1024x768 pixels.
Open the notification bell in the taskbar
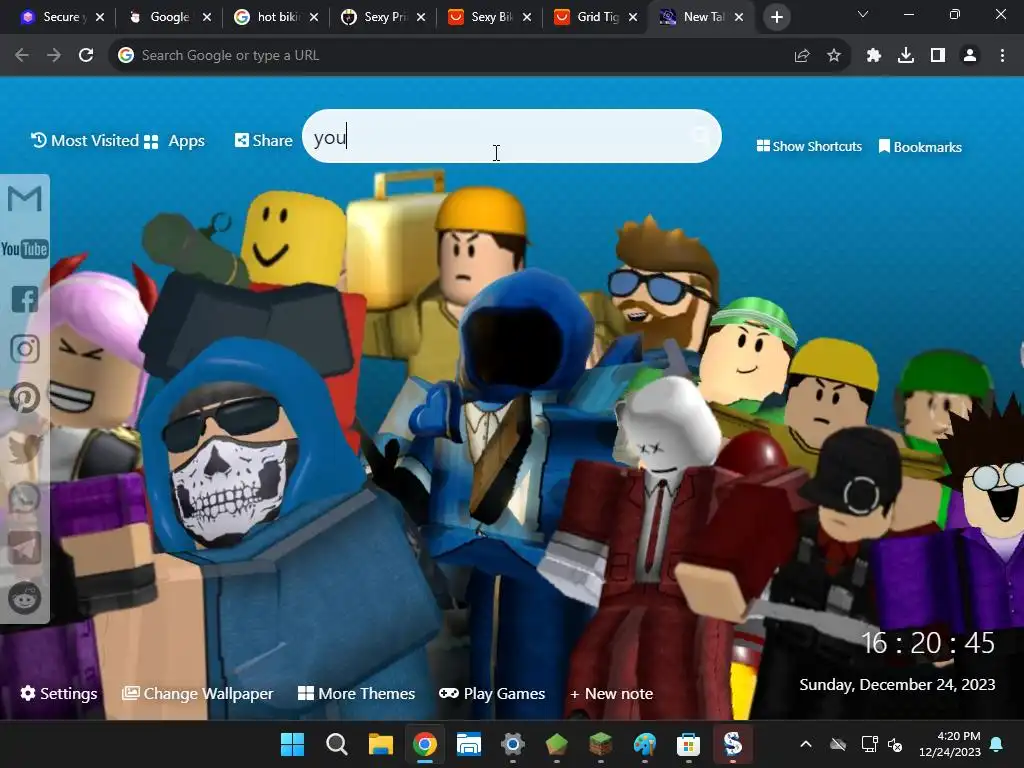pos(997,744)
